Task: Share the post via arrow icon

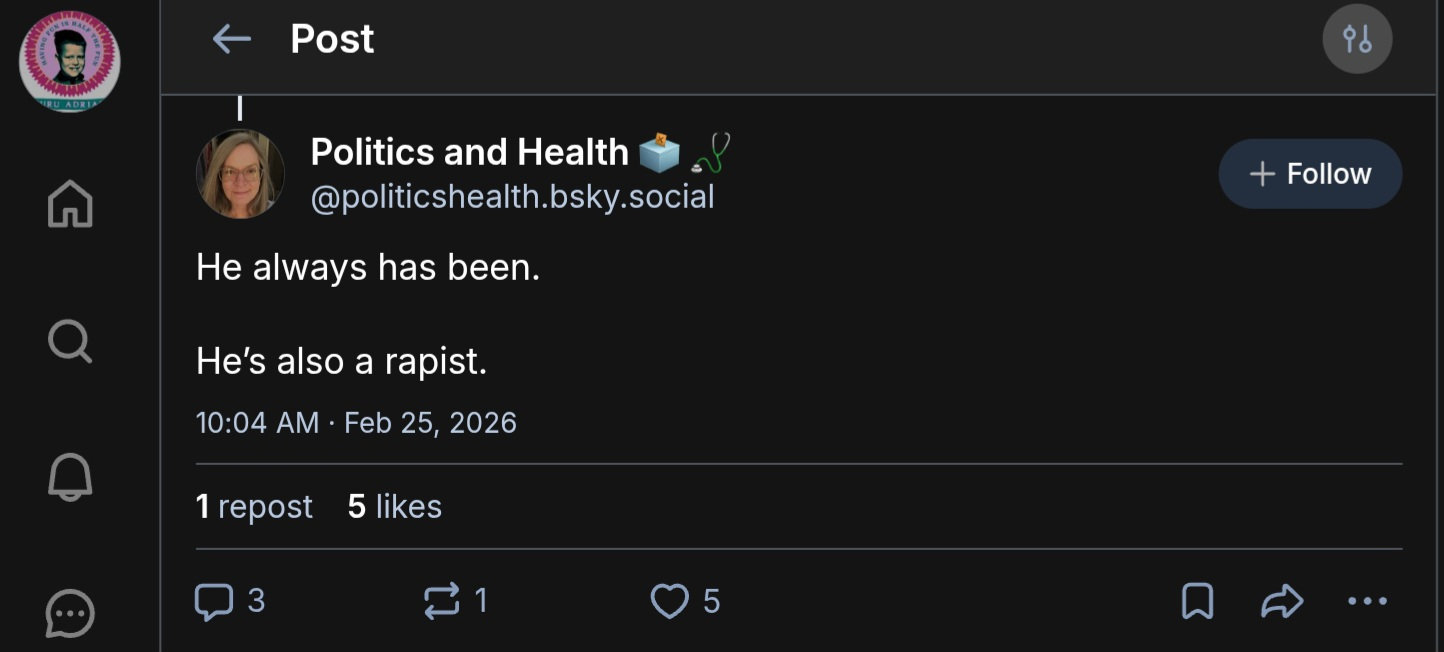Action: 1282,601
